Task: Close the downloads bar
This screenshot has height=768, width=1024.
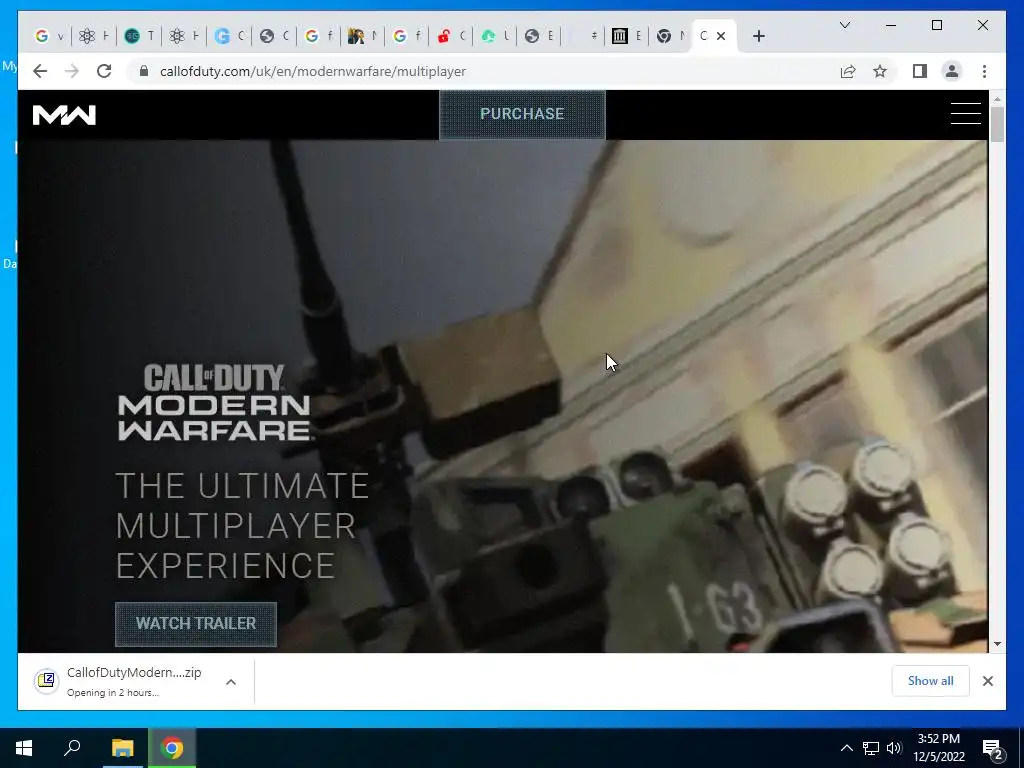Action: [x=987, y=681]
